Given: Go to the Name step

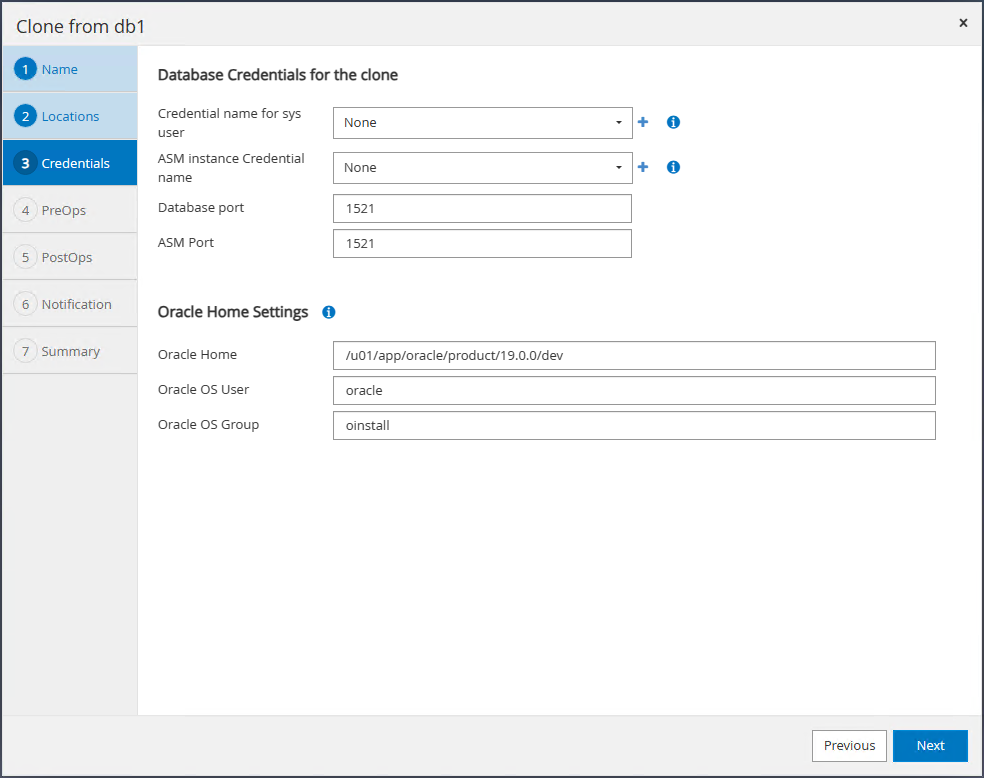Looking at the screenshot, I should [x=69, y=69].
